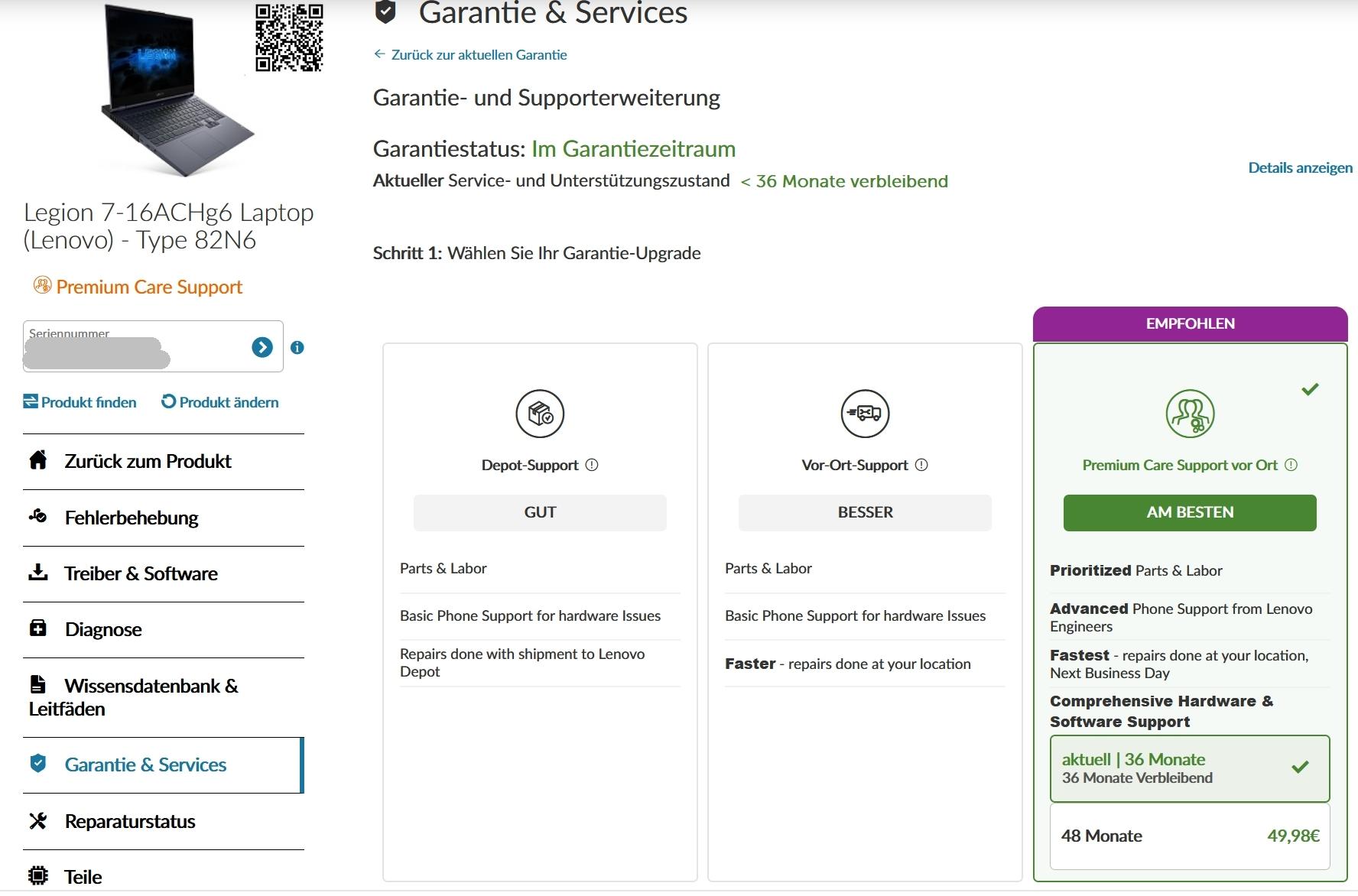Open Reparaturstatus menu item

click(x=164, y=821)
